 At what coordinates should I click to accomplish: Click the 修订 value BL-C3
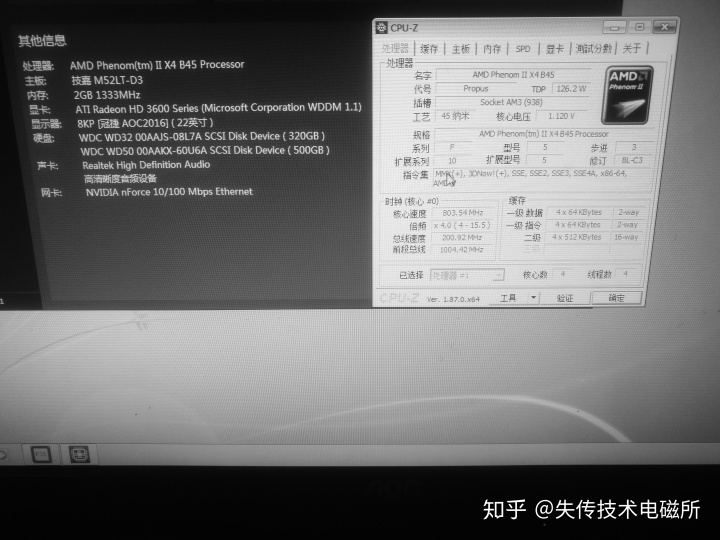632,160
